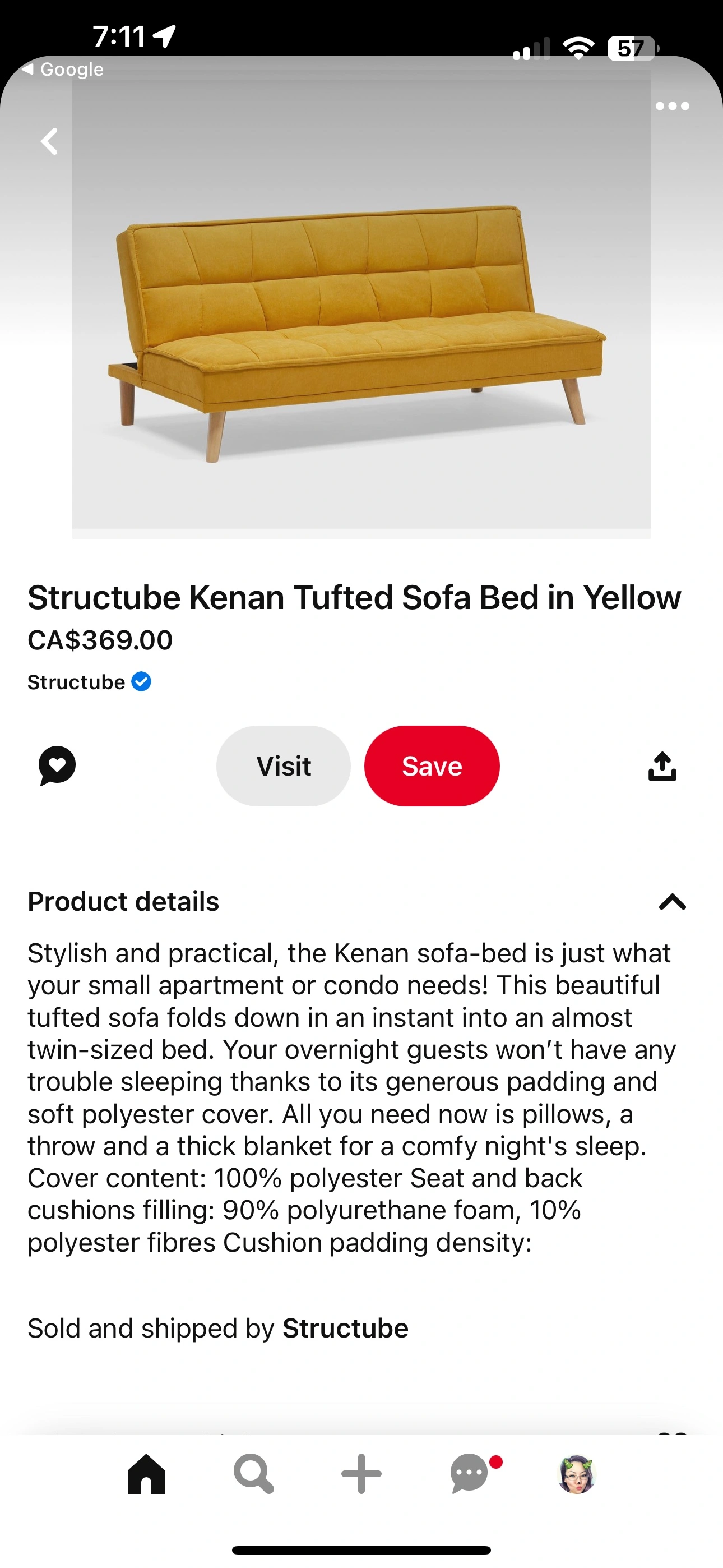Open the Structube seller profile name
The width and height of the screenshot is (723, 1568).
pyautogui.click(x=76, y=682)
